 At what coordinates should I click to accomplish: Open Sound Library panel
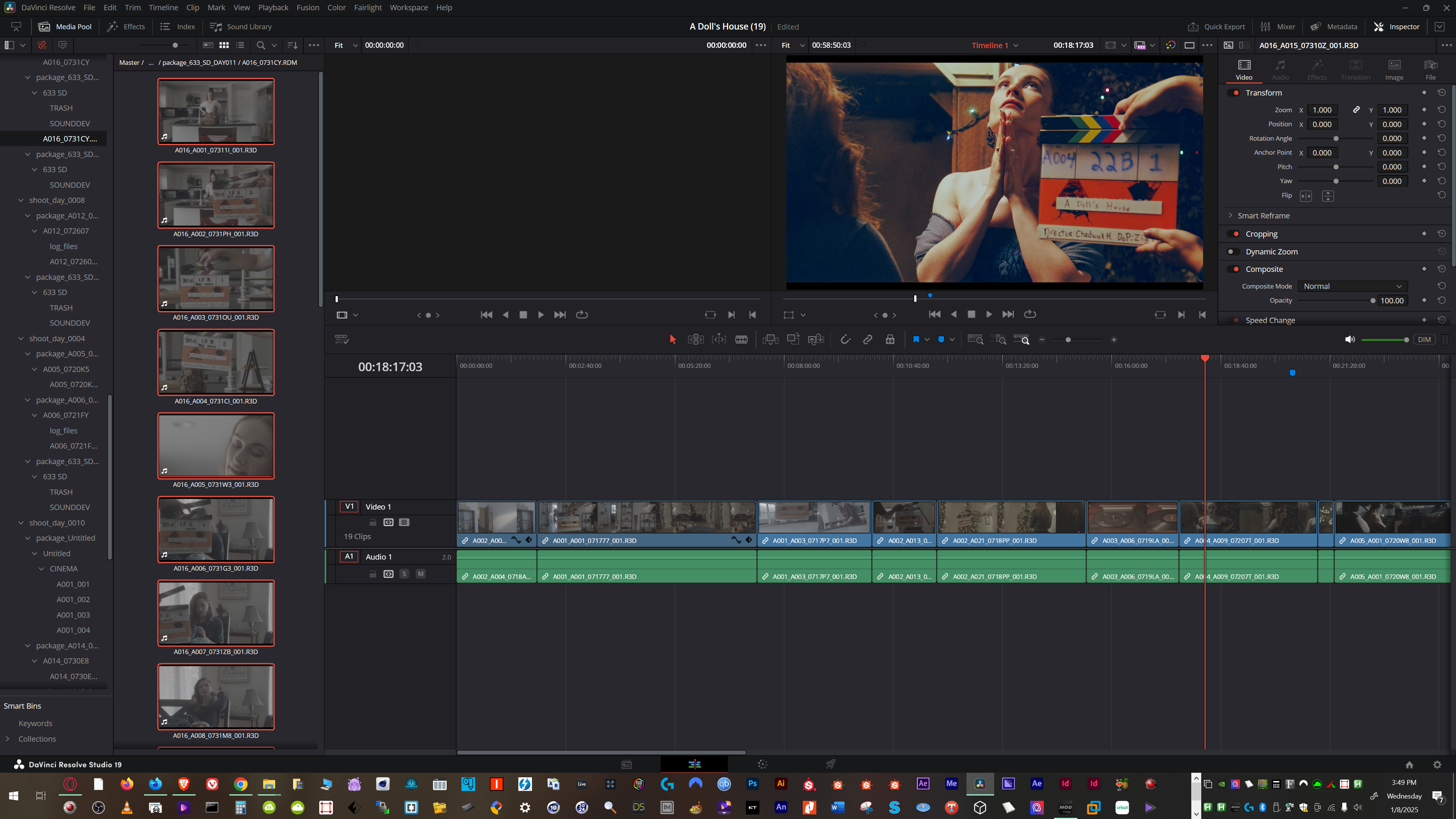coord(240,27)
